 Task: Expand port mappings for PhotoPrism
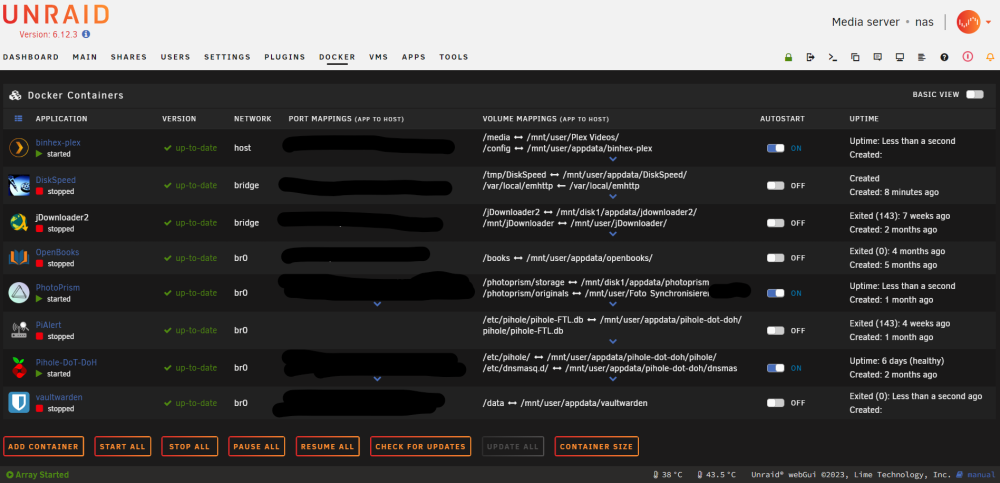[377, 304]
